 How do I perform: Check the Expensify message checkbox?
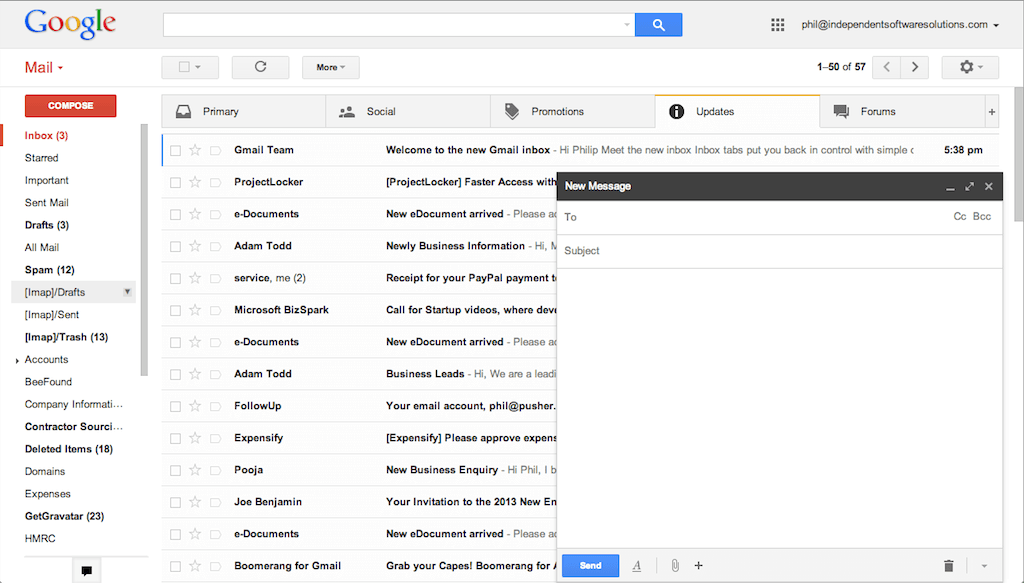click(x=175, y=439)
